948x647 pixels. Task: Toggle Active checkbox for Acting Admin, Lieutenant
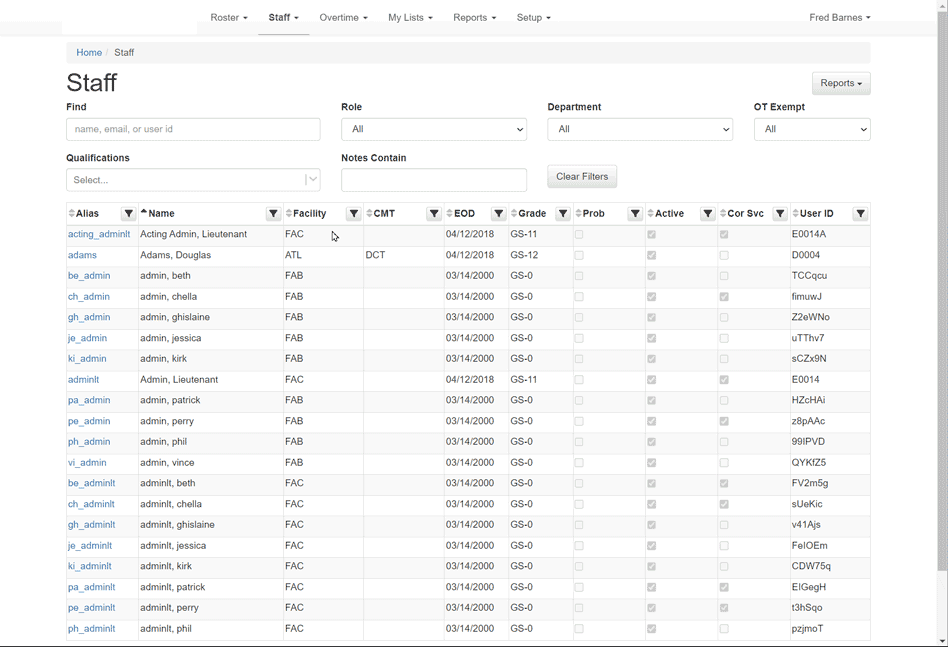coord(652,235)
